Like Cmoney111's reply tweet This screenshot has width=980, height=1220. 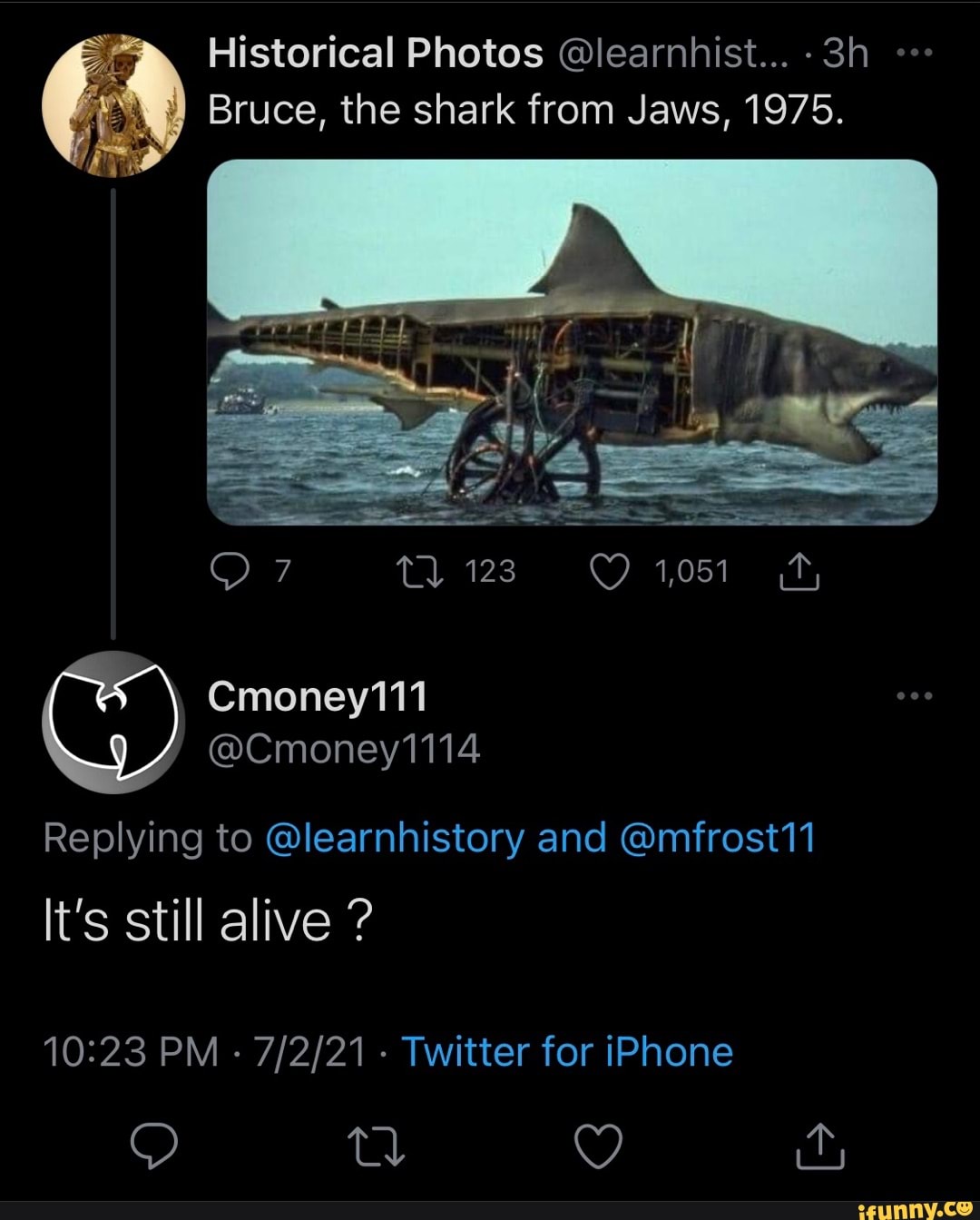pos(600,1146)
